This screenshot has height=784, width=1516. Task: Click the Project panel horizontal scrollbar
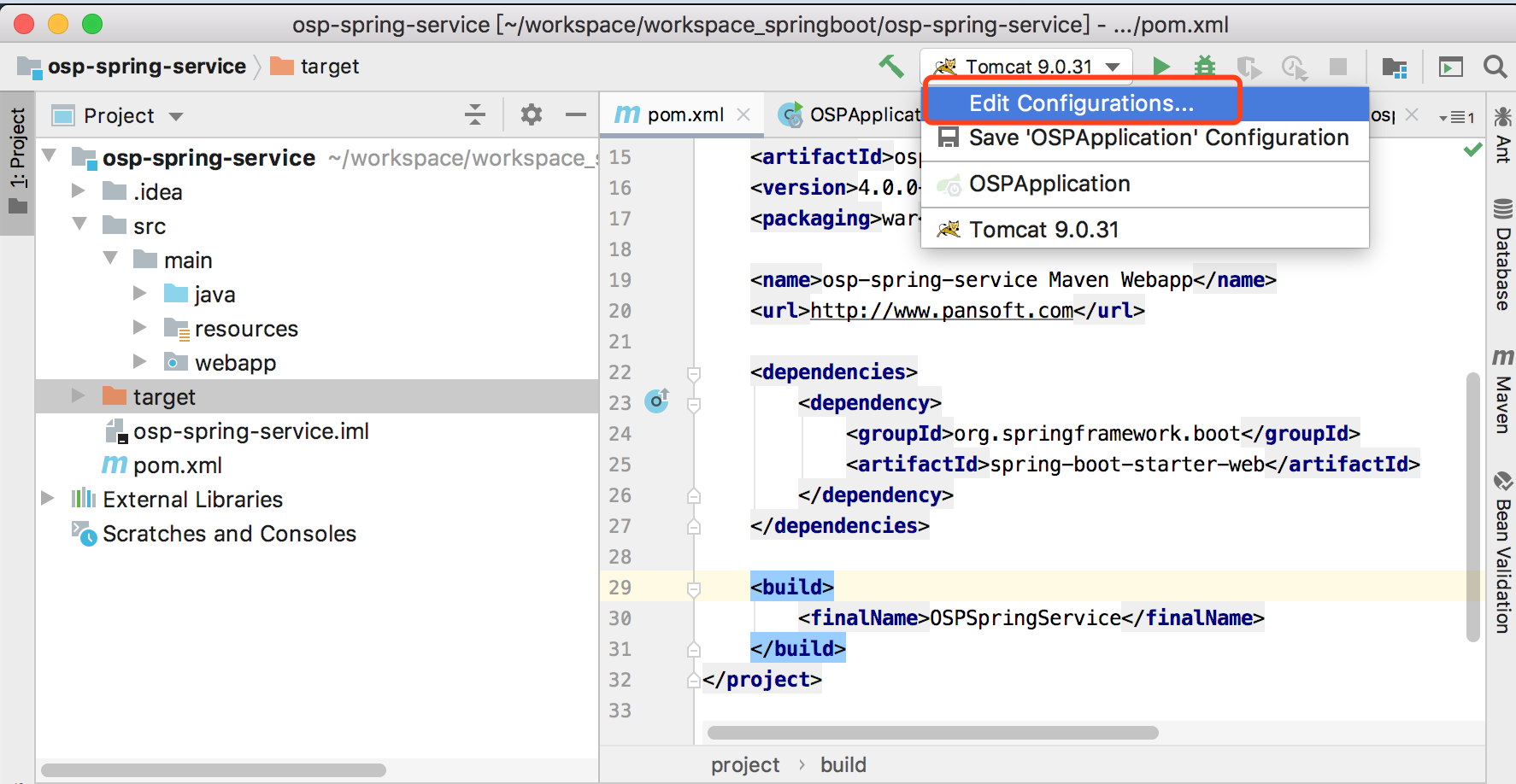(x=213, y=770)
